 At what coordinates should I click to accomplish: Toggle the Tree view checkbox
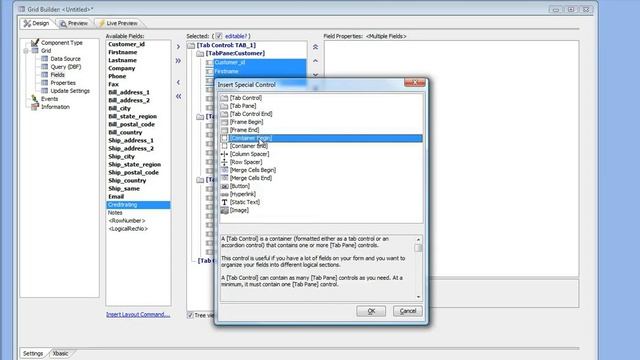pyautogui.click(x=190, y=316)
